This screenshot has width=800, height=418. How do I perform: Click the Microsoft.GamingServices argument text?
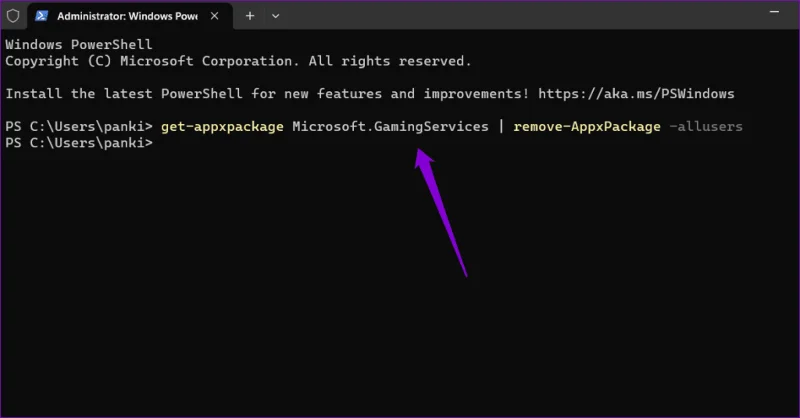(x=390, y=127)
